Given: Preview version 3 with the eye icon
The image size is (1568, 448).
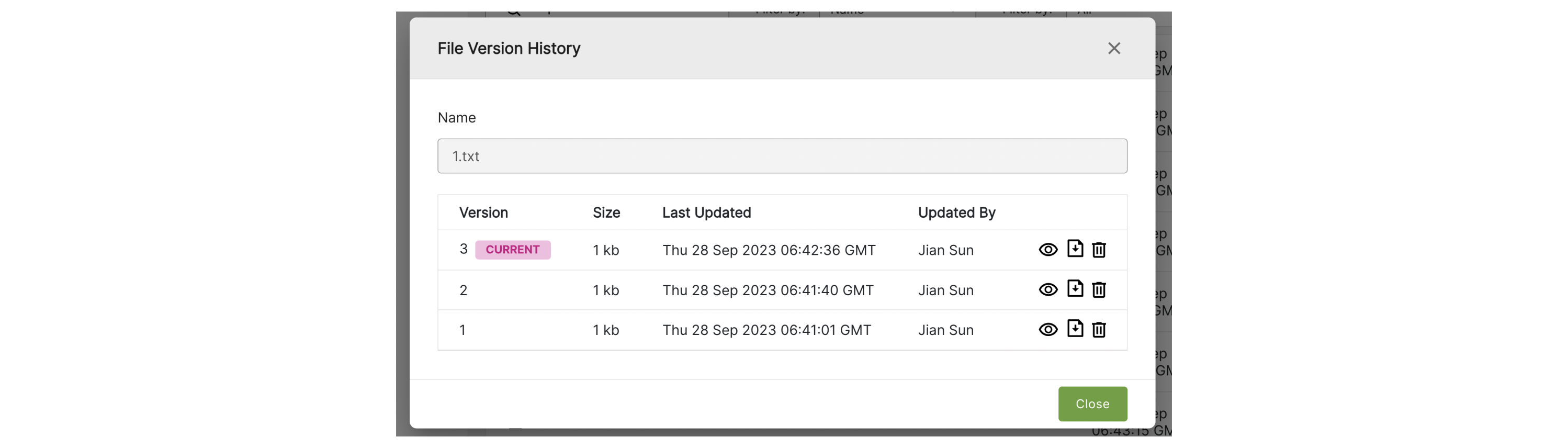Looking at the screenshot, I should (1047, 250).
